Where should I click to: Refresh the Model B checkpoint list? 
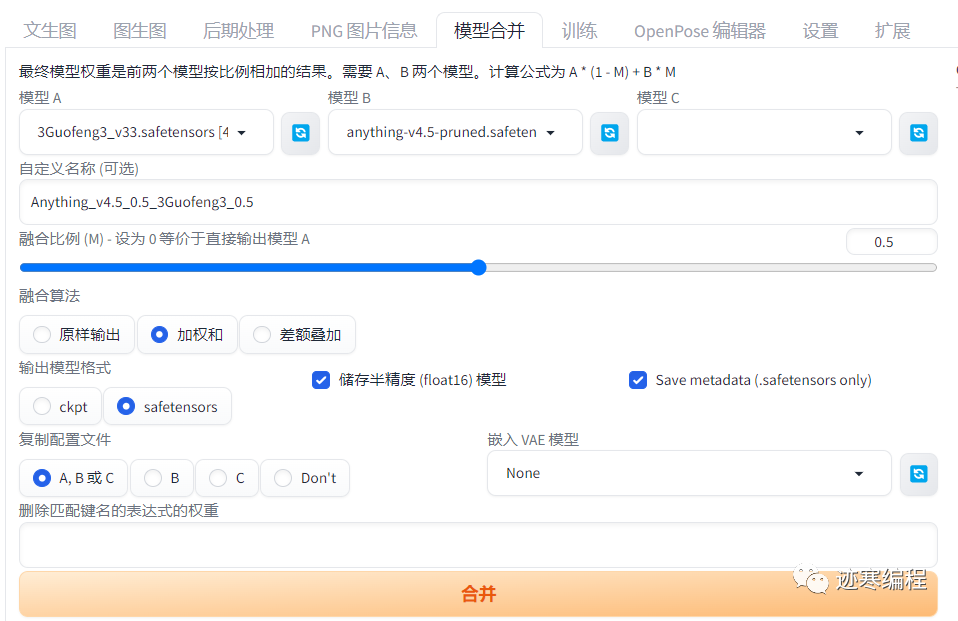(x=609, y=132)
